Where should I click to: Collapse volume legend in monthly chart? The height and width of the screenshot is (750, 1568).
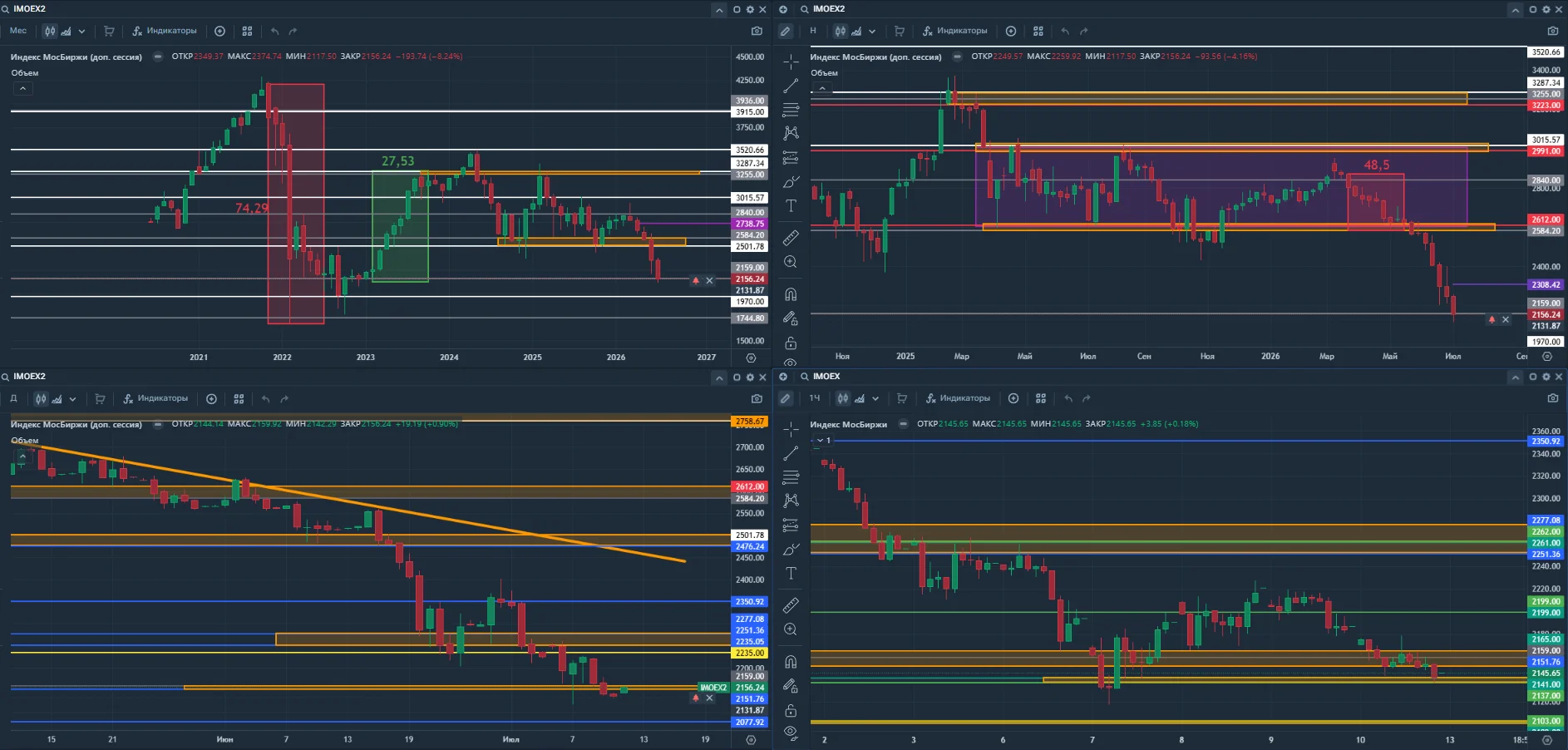22,88
